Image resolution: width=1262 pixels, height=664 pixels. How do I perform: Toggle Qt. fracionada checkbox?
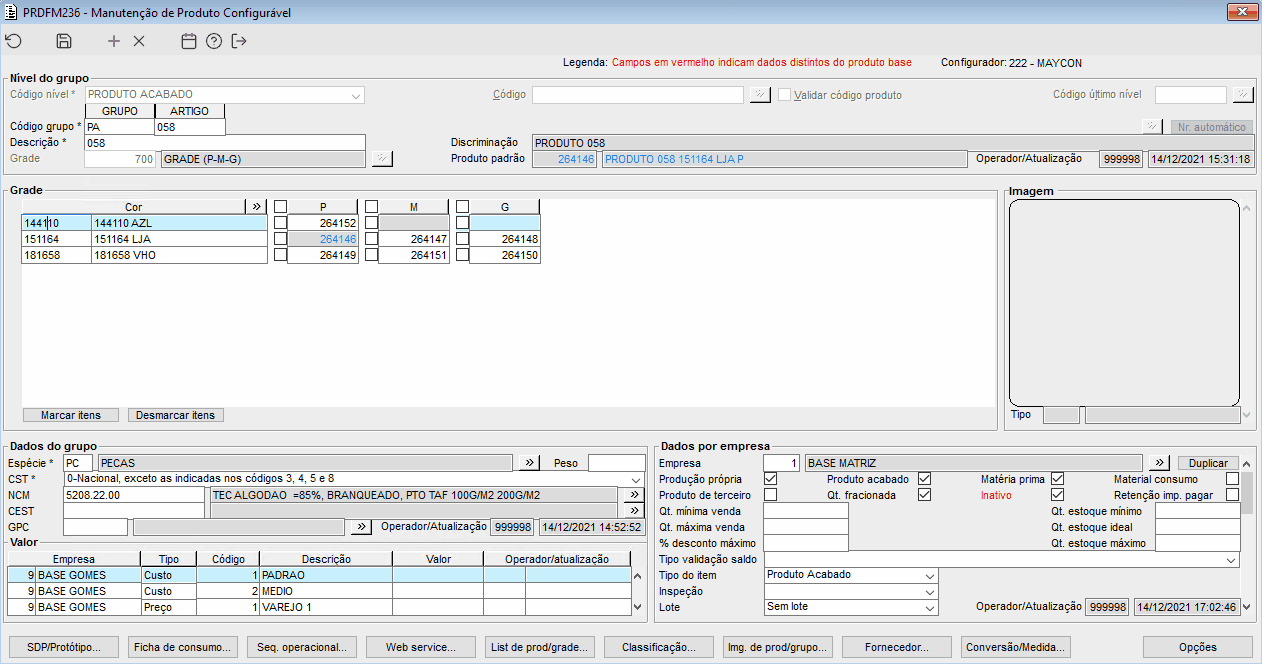[x=924, y=494]
